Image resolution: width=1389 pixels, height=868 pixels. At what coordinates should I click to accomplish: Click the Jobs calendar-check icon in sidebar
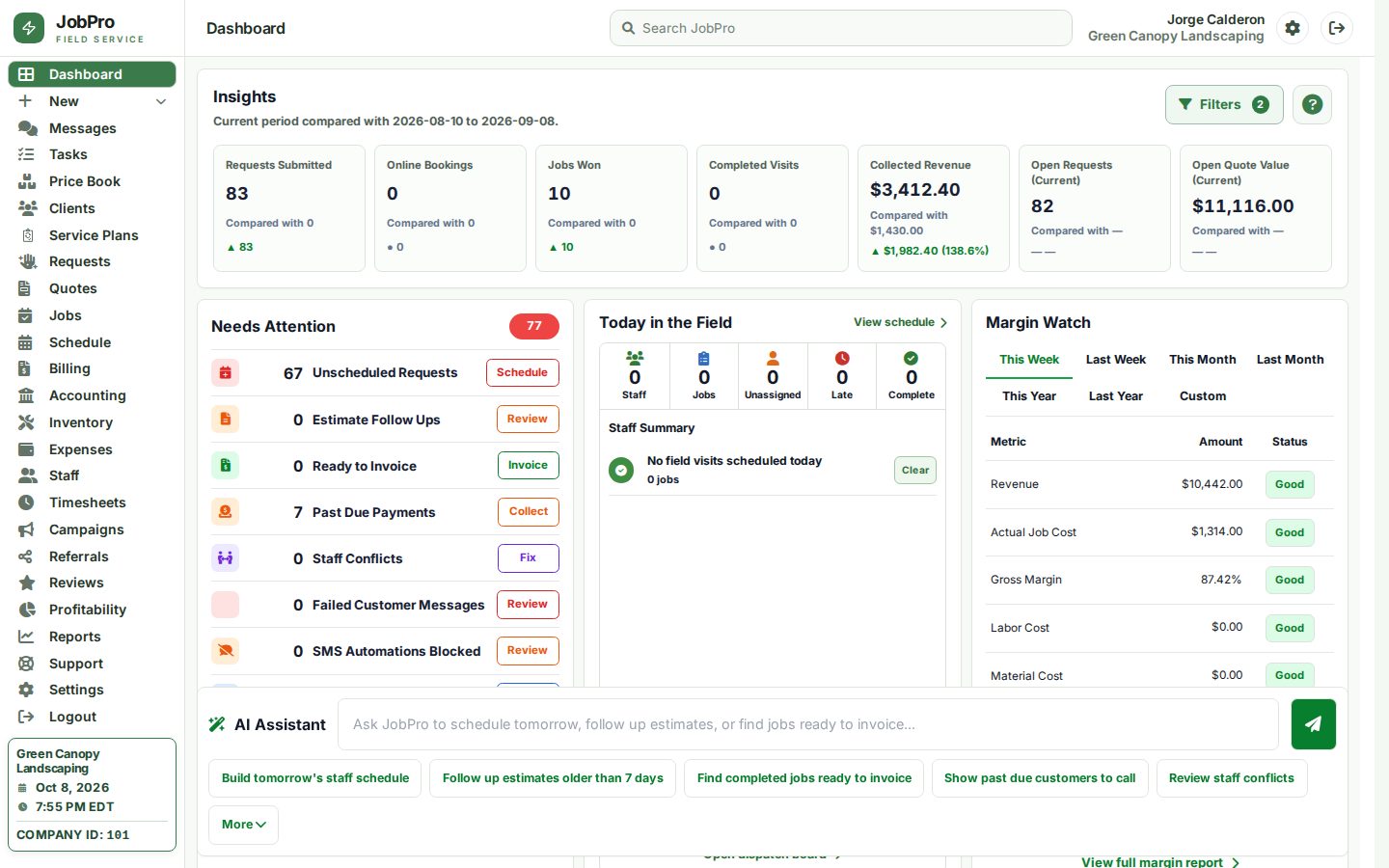26,315
